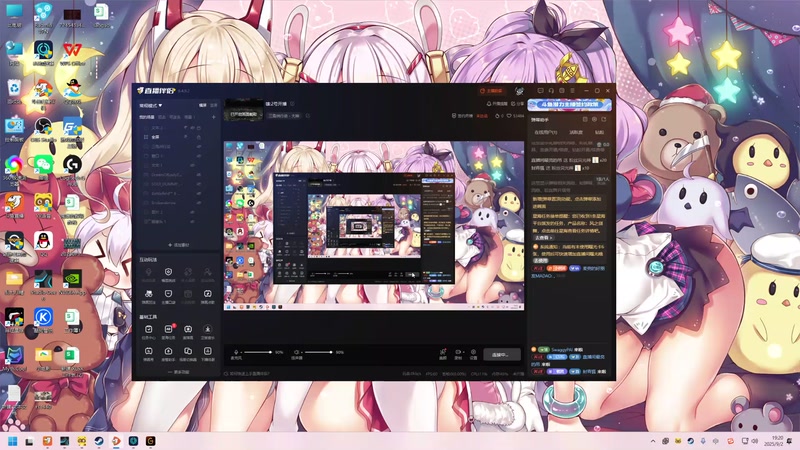Adjust the speaker volume slider

pos(318,352)
